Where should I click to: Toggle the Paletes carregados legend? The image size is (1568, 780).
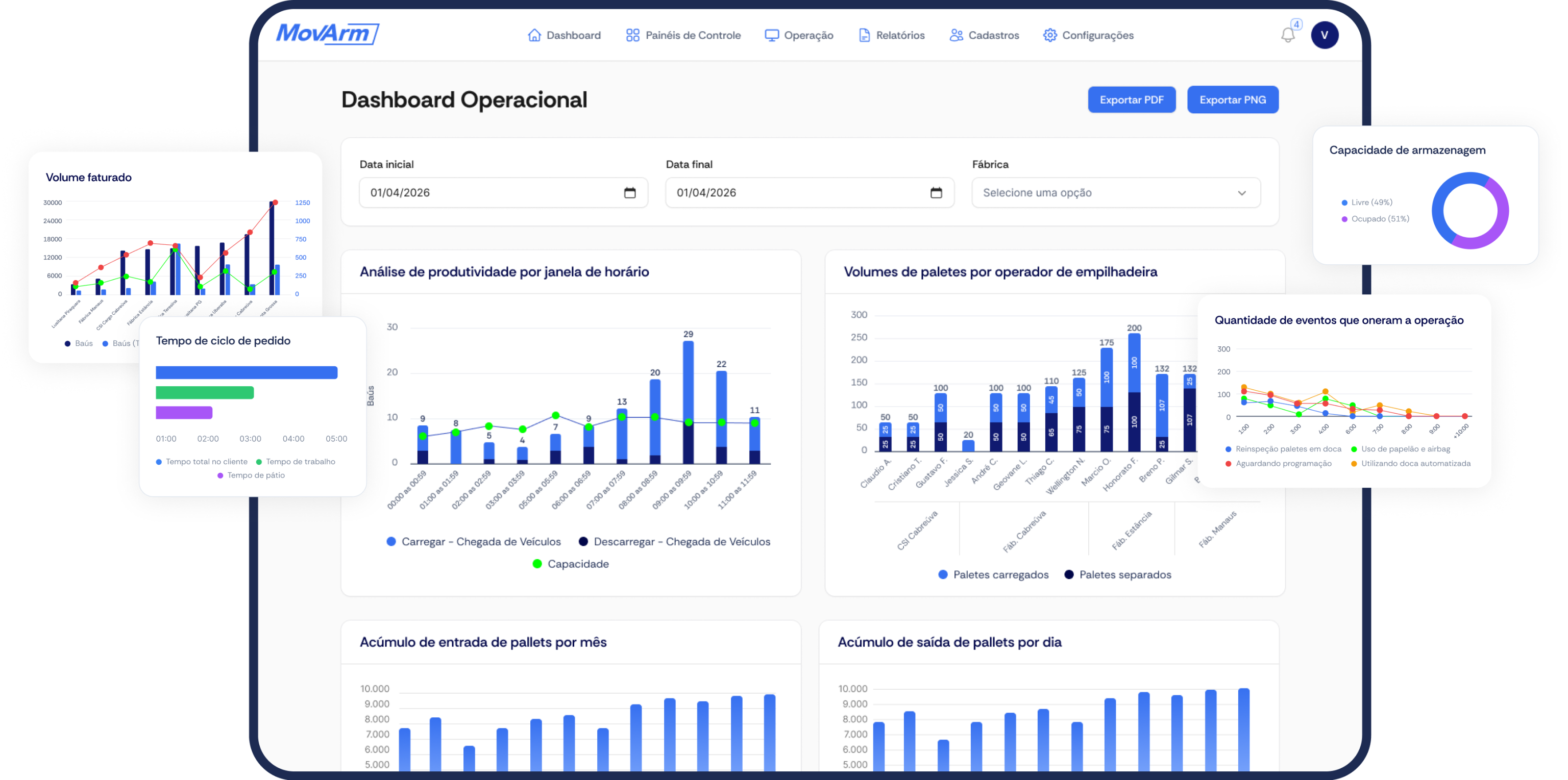[x=993, y=575]
